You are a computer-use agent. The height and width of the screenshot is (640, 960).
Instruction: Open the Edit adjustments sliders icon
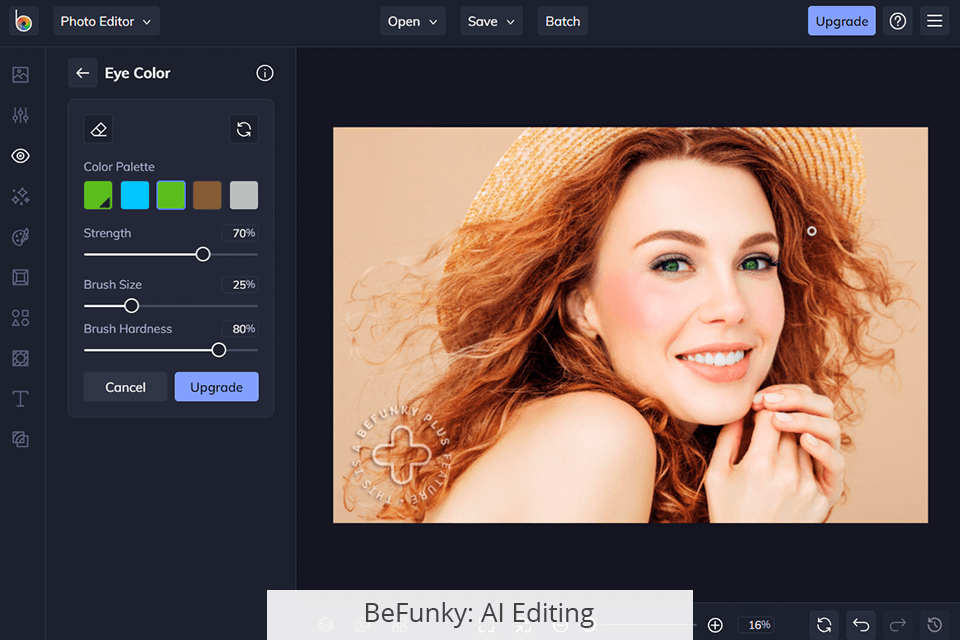coord(20,115)
